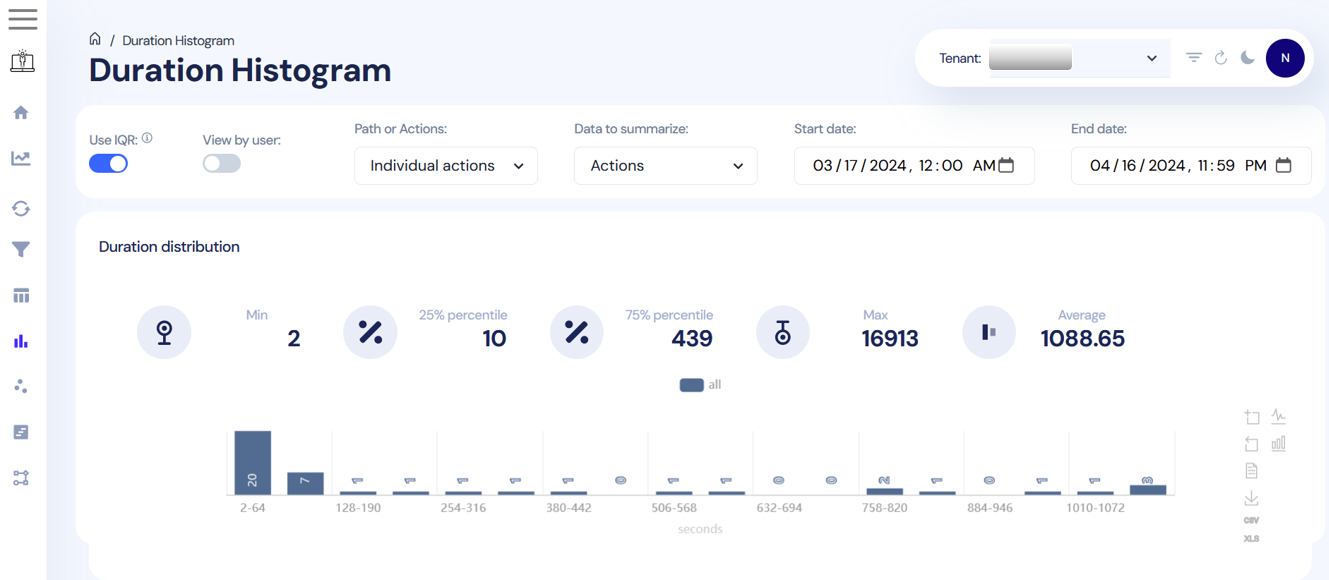Open the process flow nodes sidebar icon

click(x=21, y=478)
